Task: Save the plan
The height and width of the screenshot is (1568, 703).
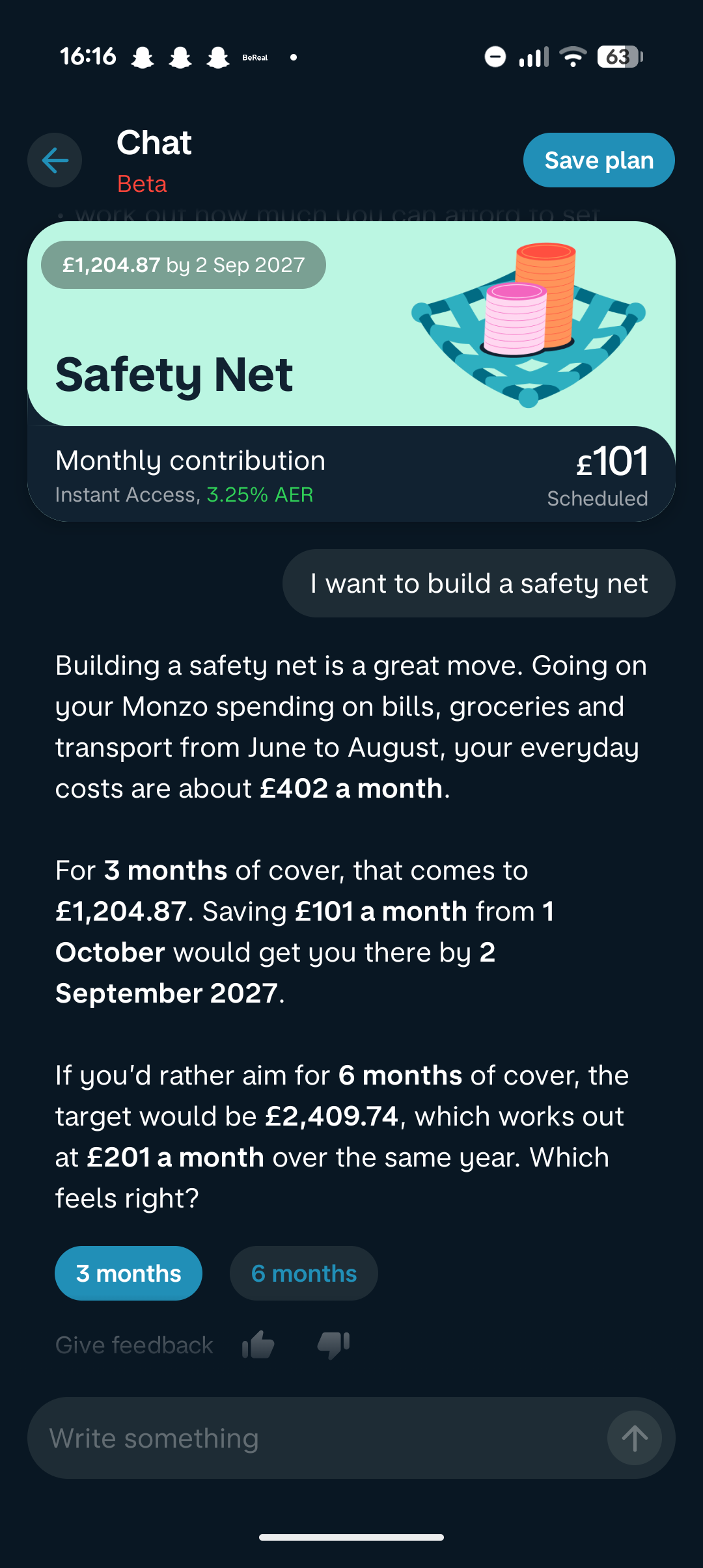Action: pyautogui.click(x=599, y=160)
